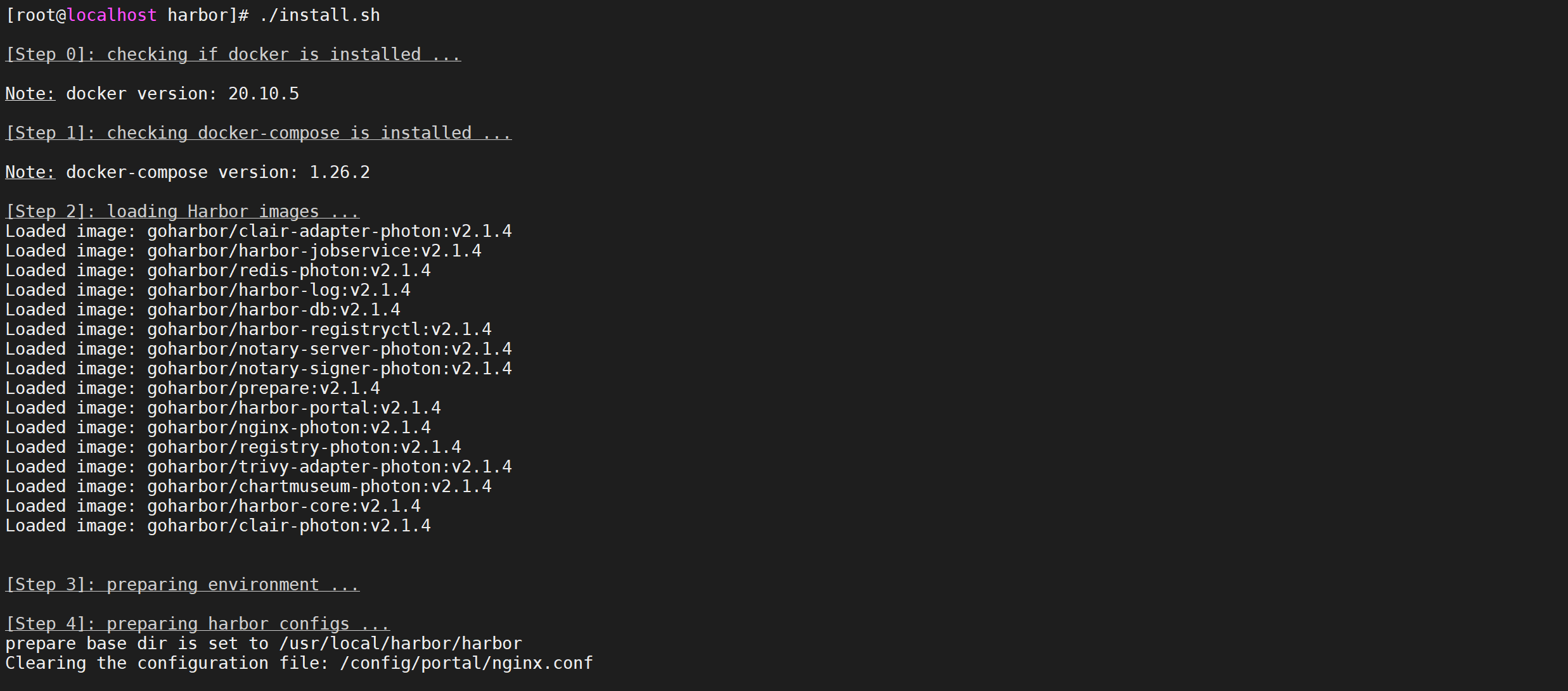Click the harbor-jobservice image line

pyautogui.click(x=243, y=251)
